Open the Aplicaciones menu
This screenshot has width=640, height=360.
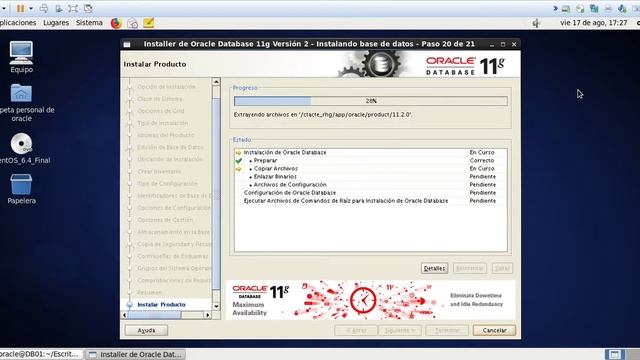pyautogui.click(x=18, y=23)
